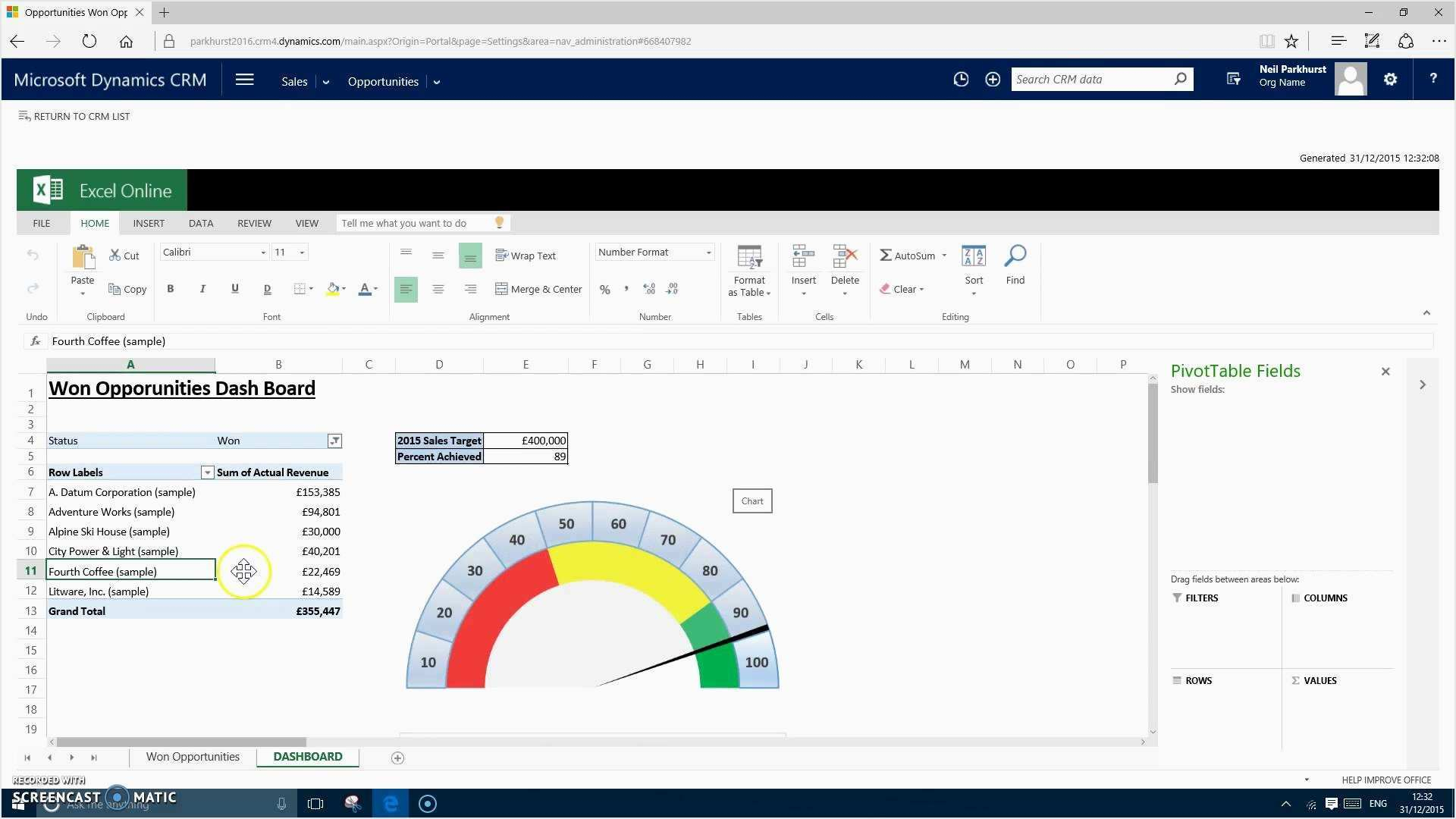Toggle Wrap Text option
This screenshot has height=819, width=1456.
pos(526,256)
